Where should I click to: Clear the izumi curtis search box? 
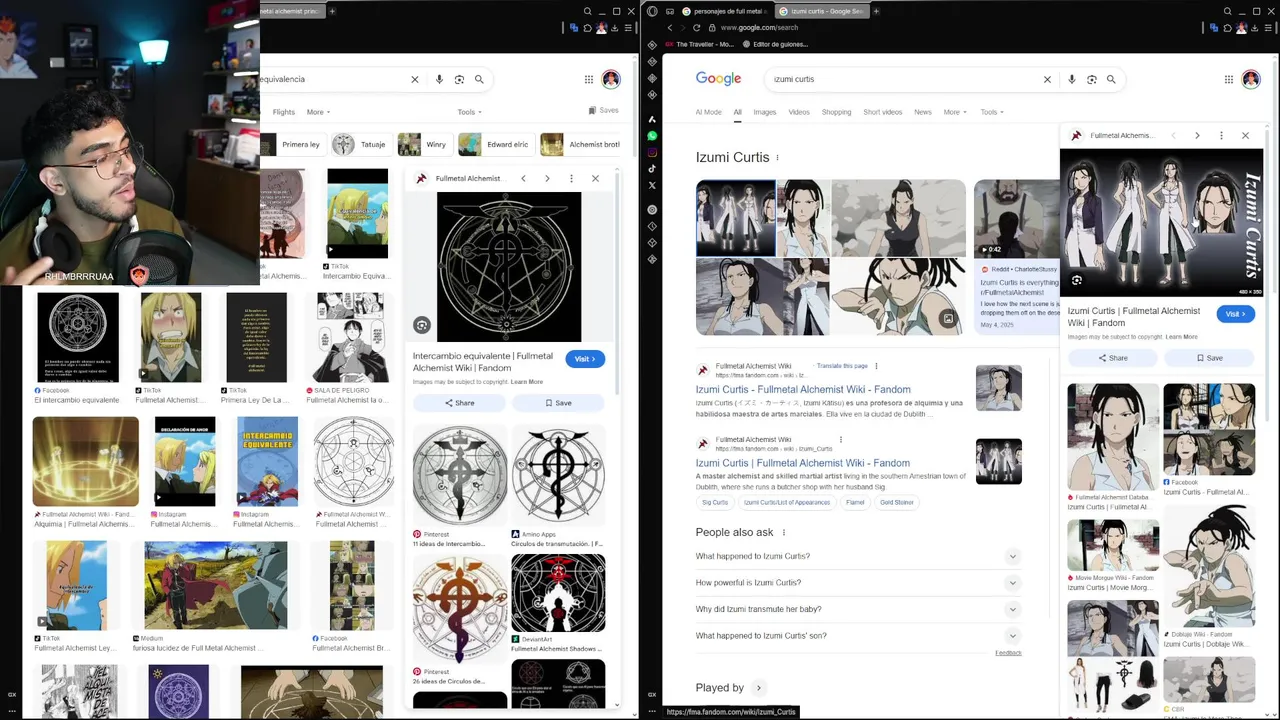1047,79
